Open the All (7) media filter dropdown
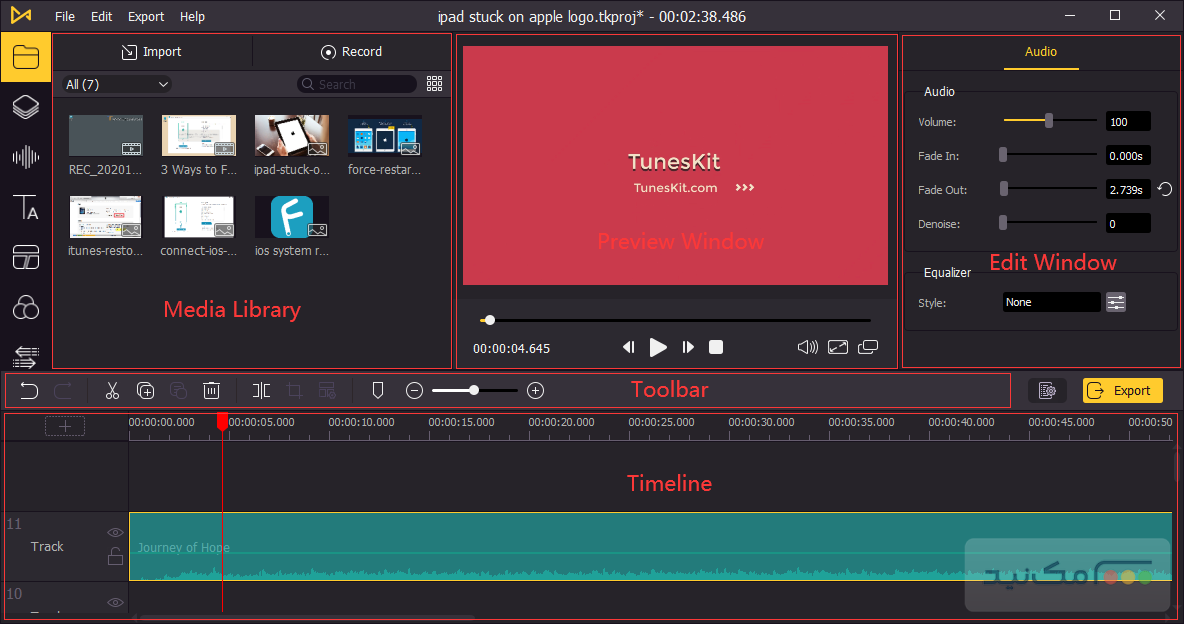Image resolution: width=1184 pixels, height=624 pixels. click(115, 84)
